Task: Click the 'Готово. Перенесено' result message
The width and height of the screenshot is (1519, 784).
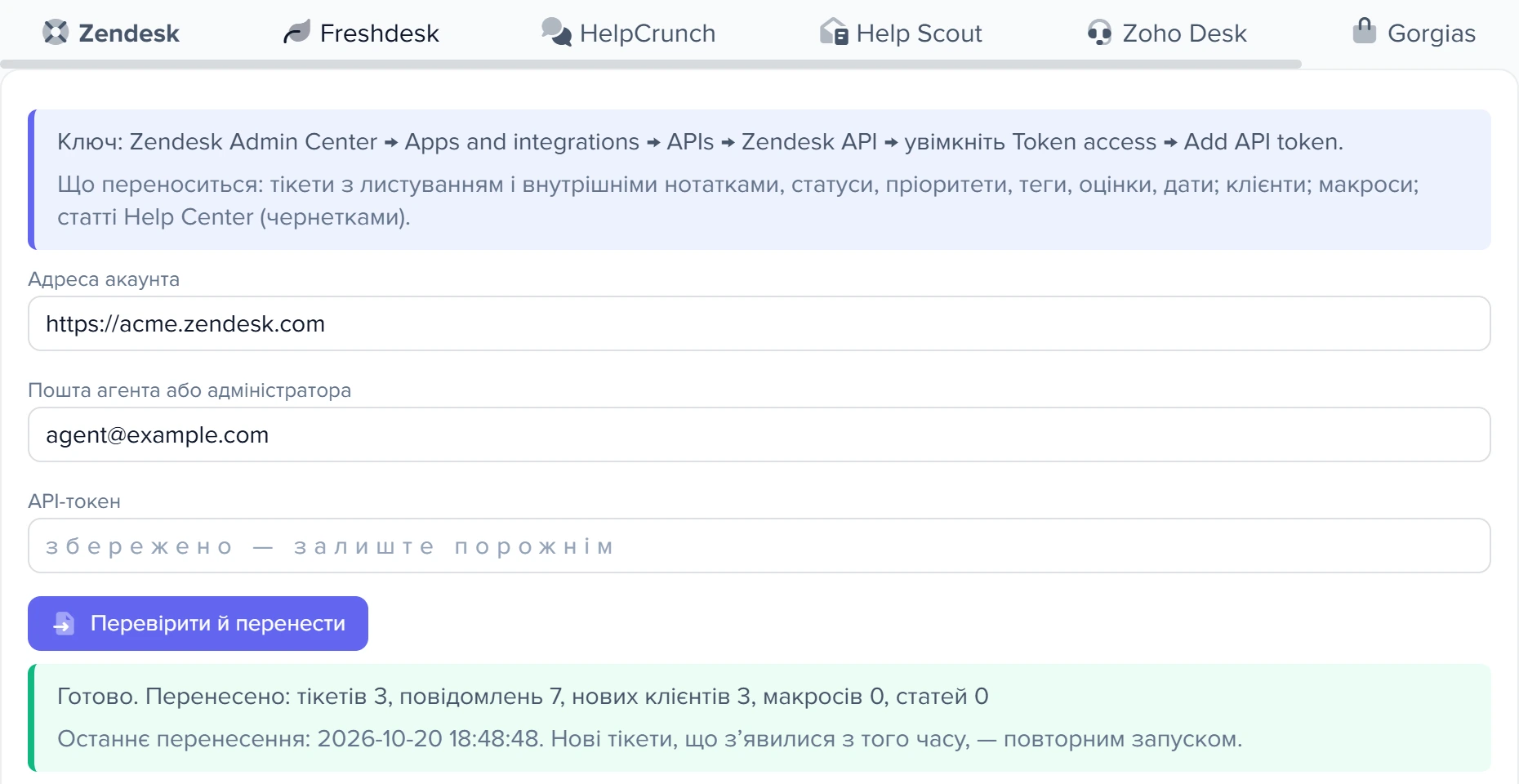Action: coord(523,696)
